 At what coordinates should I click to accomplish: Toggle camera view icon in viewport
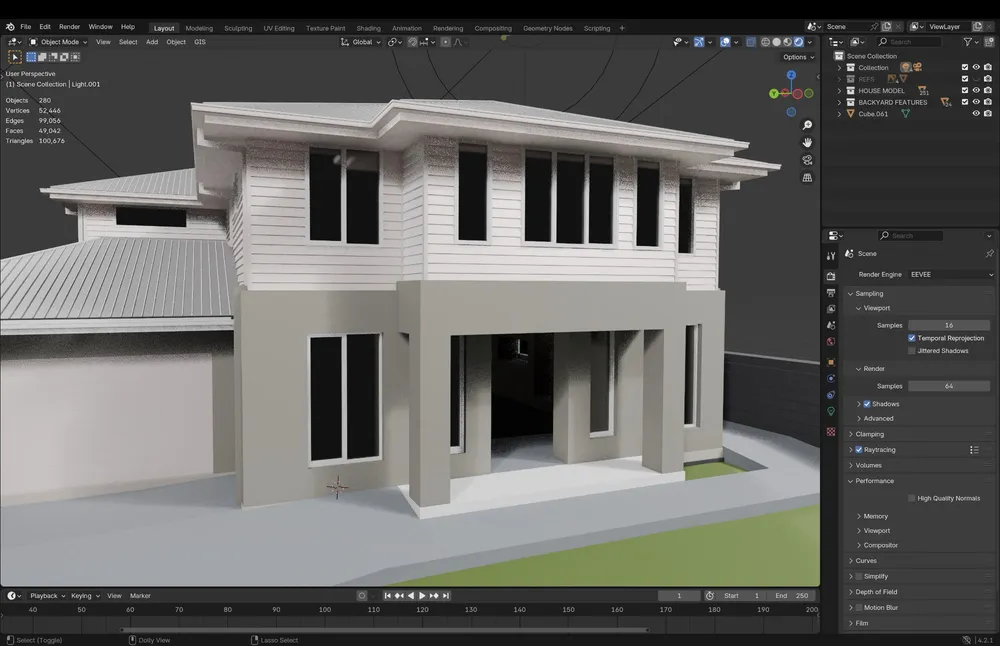point(807,160)
